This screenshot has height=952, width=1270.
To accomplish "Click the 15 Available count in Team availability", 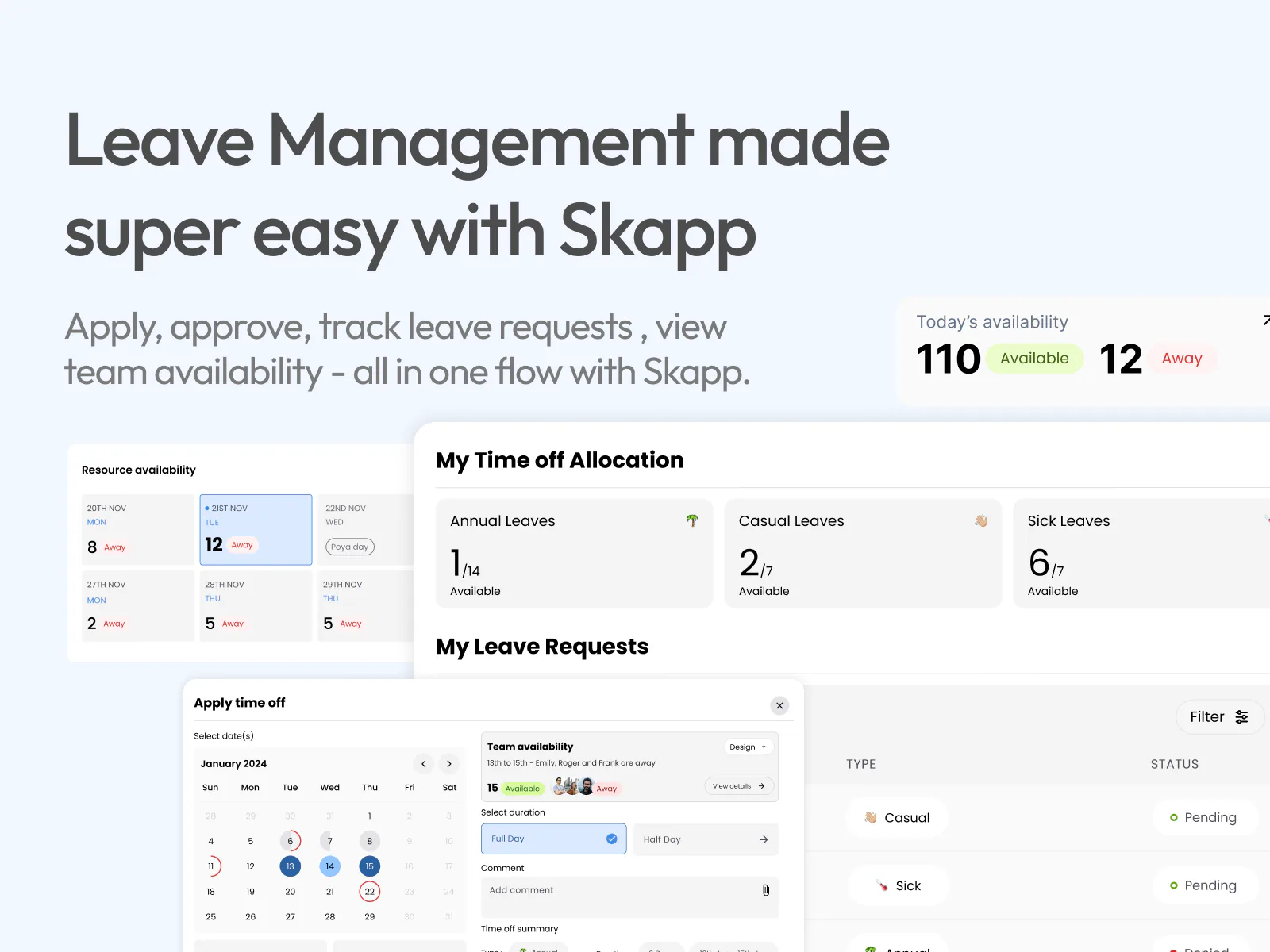I will tap(516, 788).
